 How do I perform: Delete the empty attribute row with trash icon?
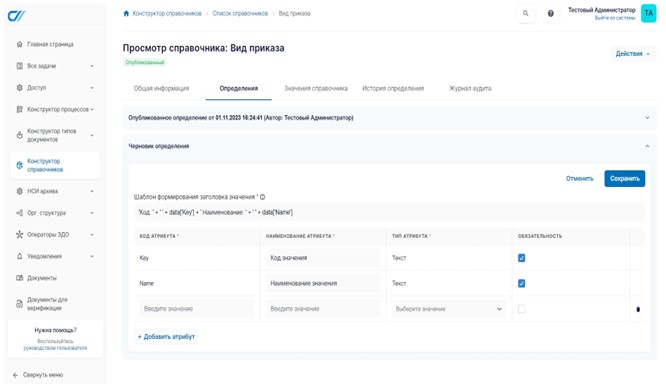click(638, 309)
